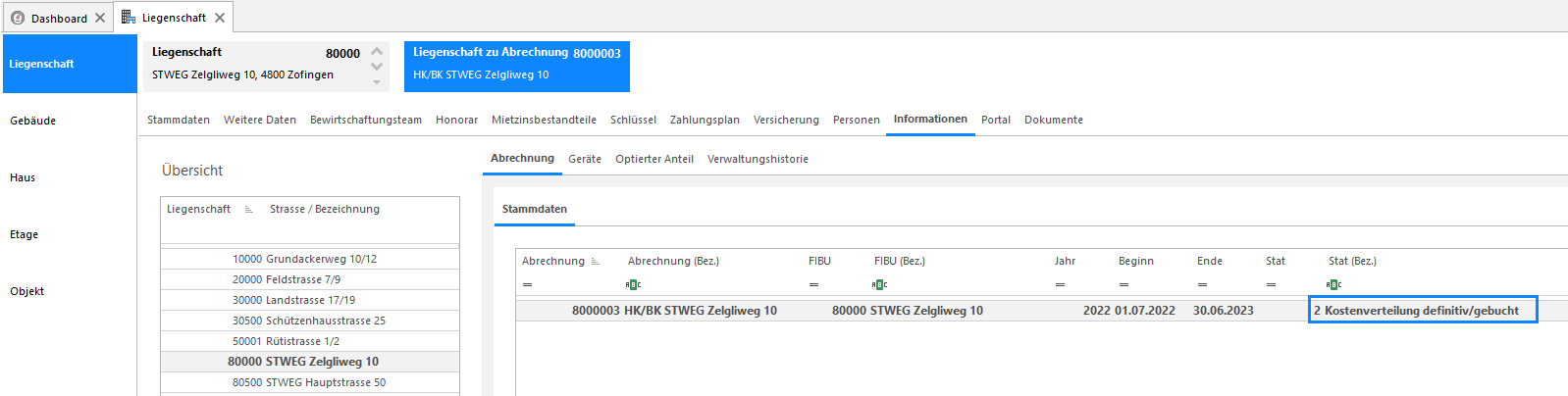
Task: Open ABC filter operator under FIBU (Bez.)
Action: 879,285
